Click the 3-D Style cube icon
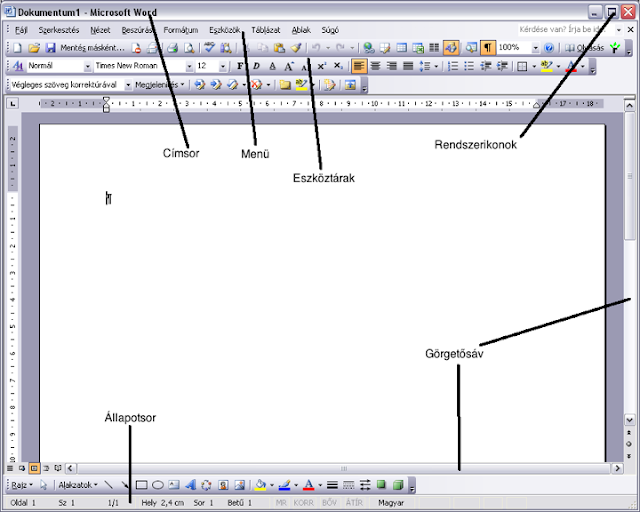This screenshot has width=640, height=512. [398, 485]
